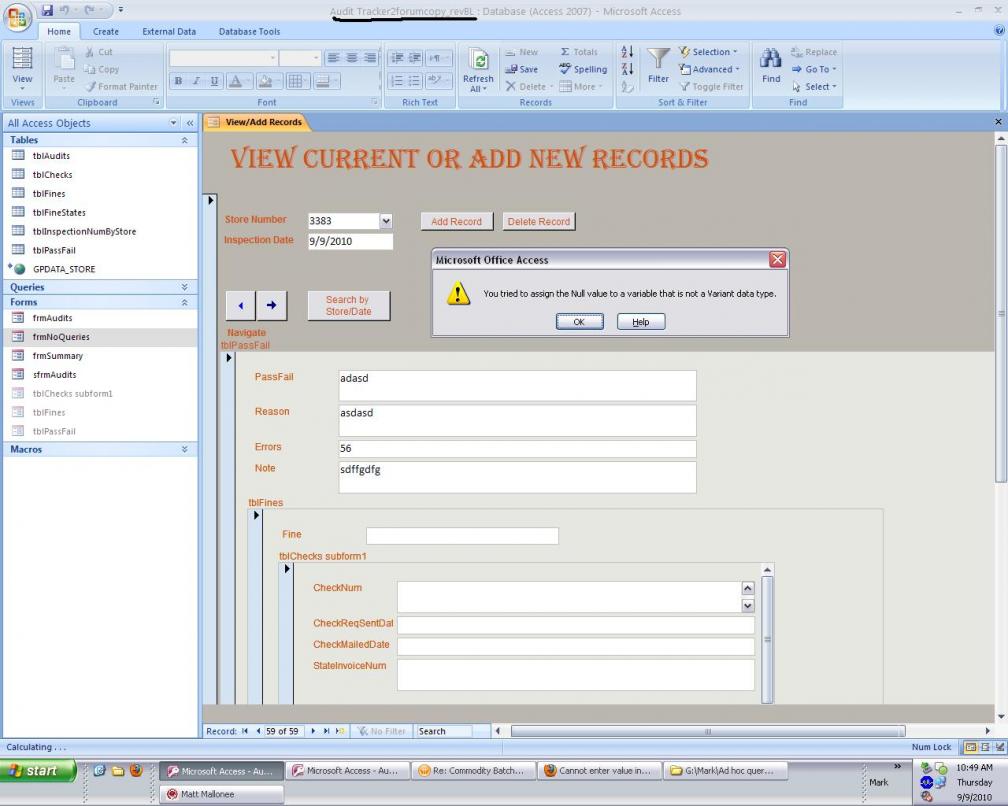
Task: Click the Delete Record button
Action: tap(539, 222)
